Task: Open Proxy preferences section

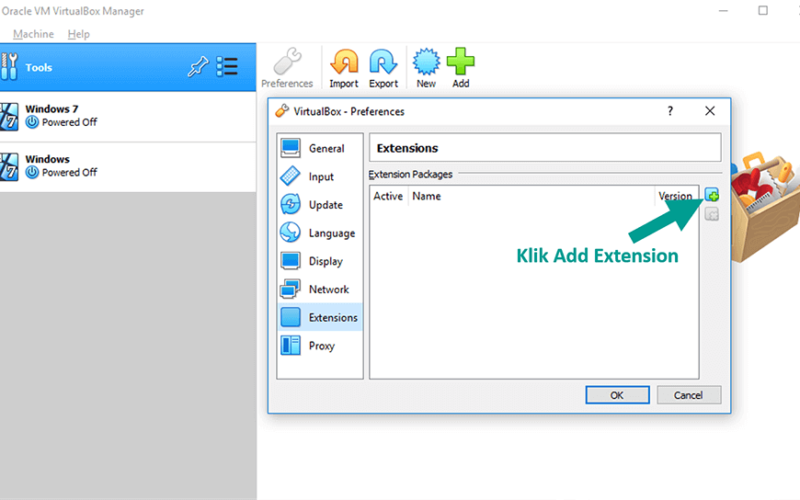Action: coord(320,345)
